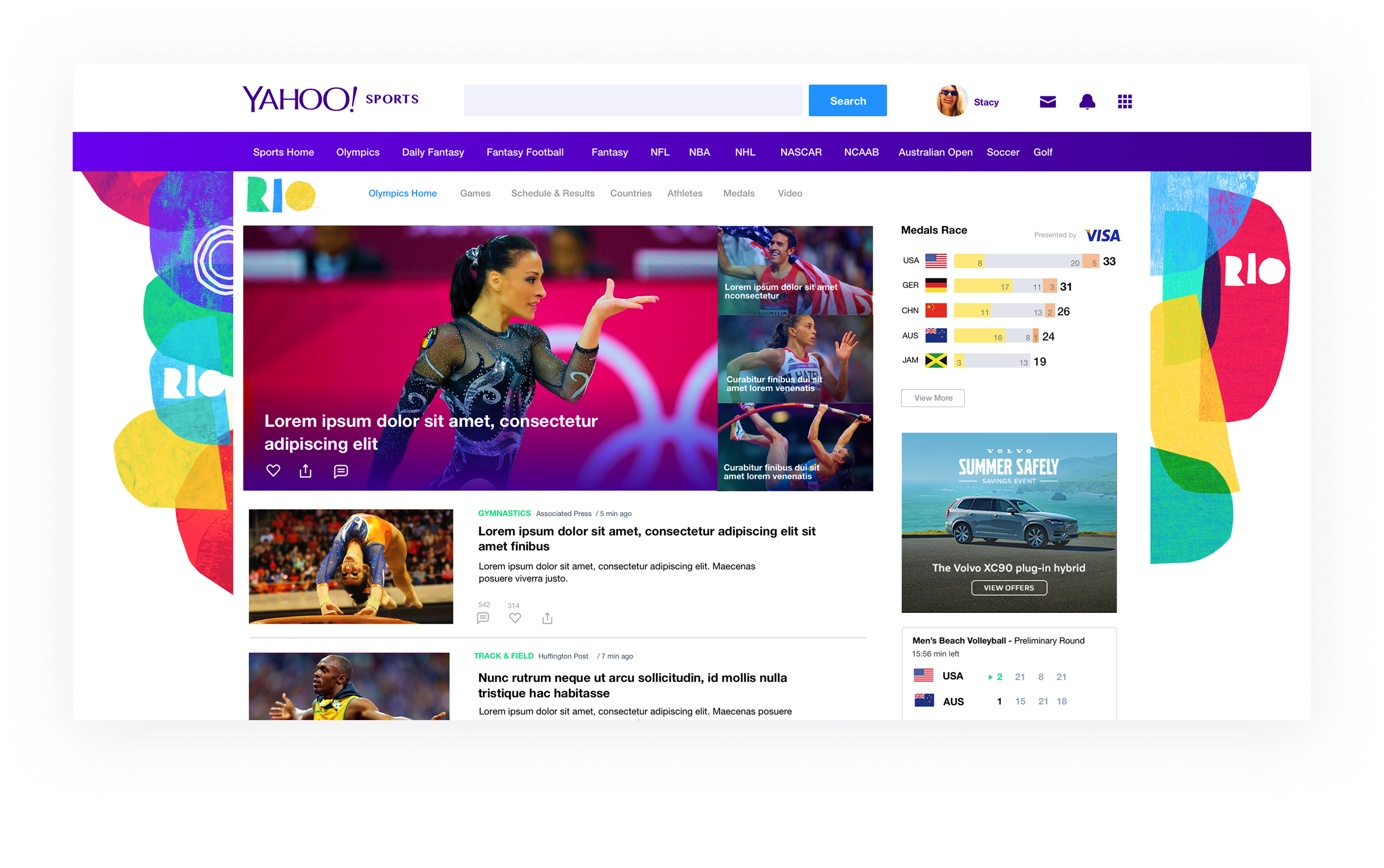Image resolution: width=1384 pixels, height=868 pixels.
Task: Open the apps grid icon
Action: tap(1124, 102)
